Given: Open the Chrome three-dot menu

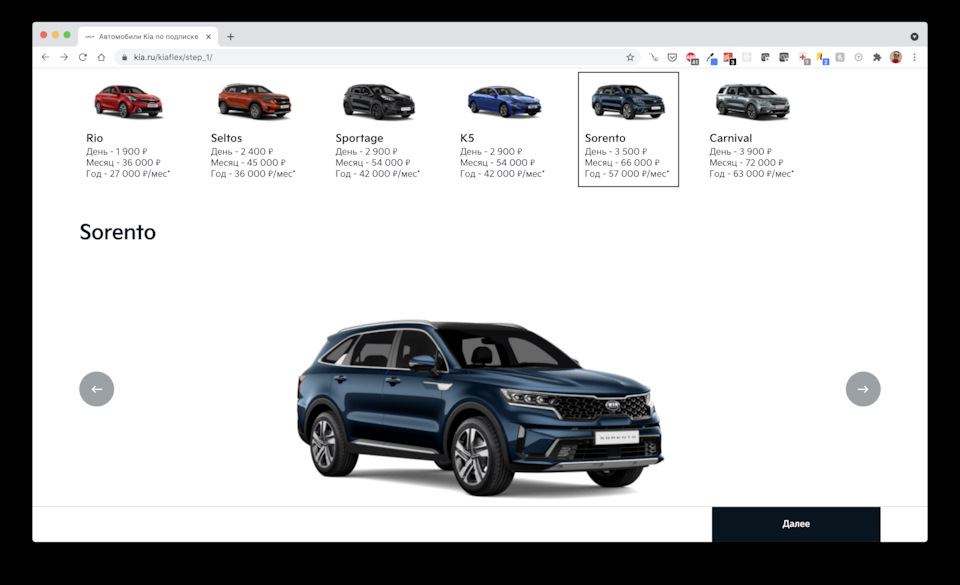Looking at the screenshot, I should 915,57.
